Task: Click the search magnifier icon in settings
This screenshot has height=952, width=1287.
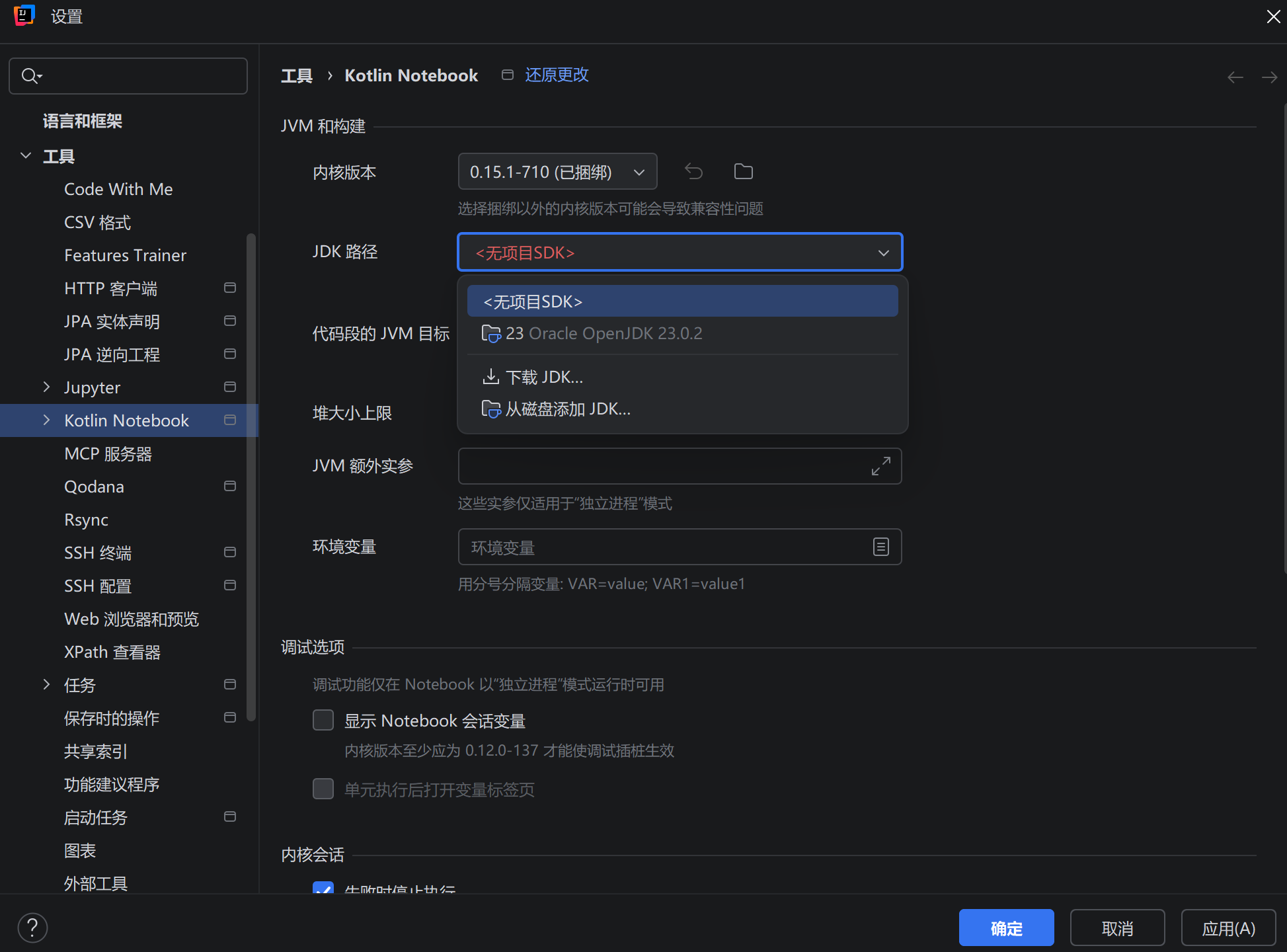Action: [30, 76]
